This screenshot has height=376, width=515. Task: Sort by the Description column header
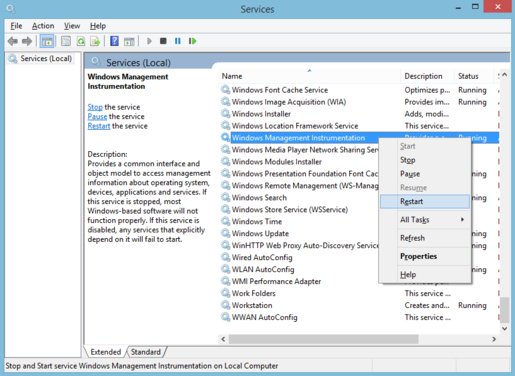pyautogui.click(x=427, y=76)
